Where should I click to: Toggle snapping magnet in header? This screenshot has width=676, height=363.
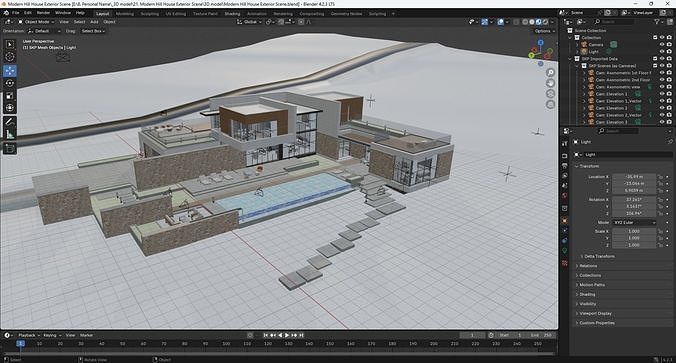282,22
